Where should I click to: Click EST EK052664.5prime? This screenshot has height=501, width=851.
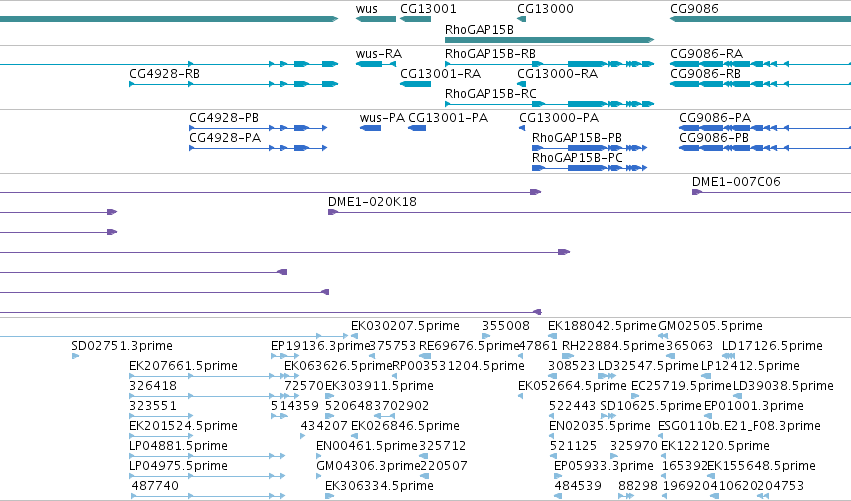[x=572, y=386]
